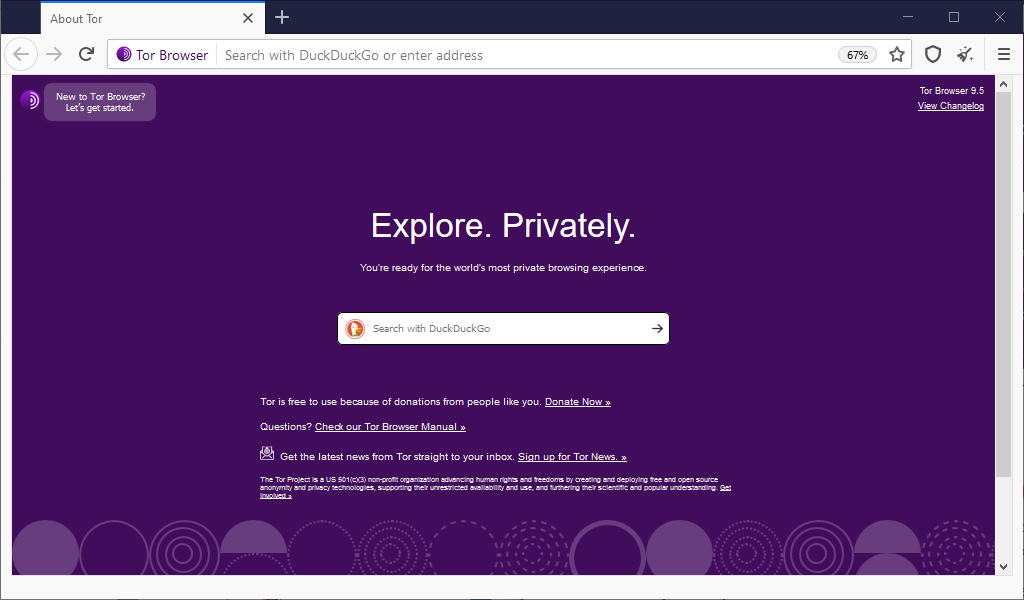Click the DuckDuckGo duck logo in search box
This screenshot has height=600, width=1024.
click(x=355, y=328)
